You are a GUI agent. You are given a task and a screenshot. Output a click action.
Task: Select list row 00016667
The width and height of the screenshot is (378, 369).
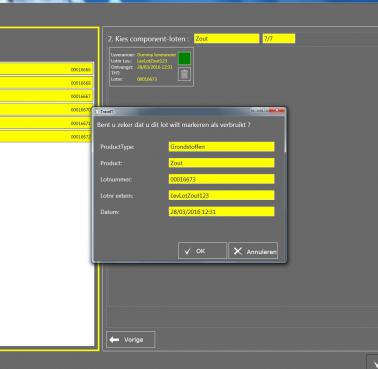click(46, 96)
